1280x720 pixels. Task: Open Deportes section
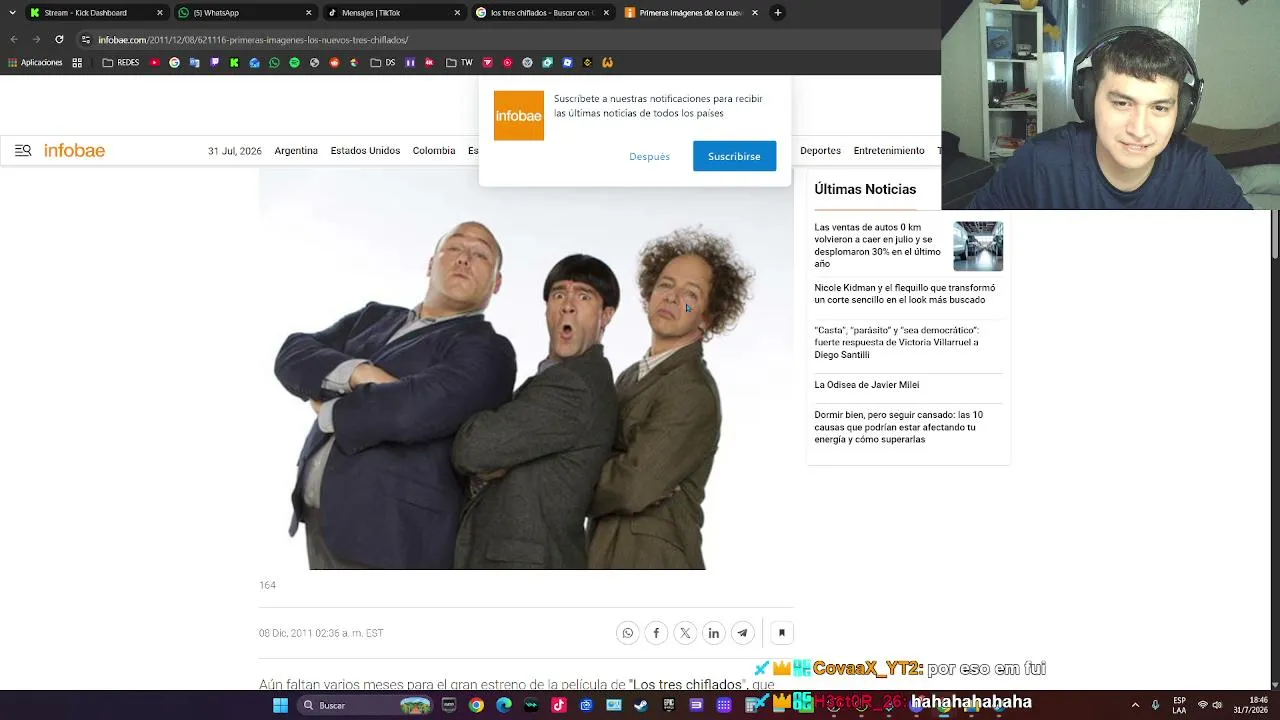click(x=820, y=151)
